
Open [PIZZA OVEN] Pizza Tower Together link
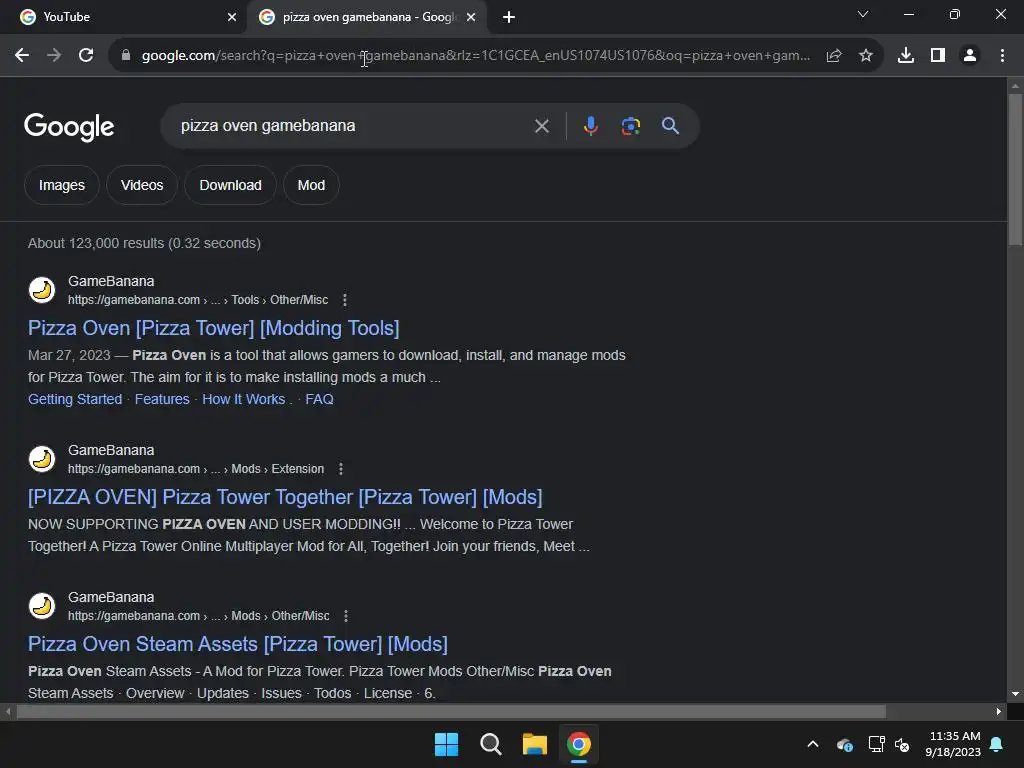[x=285, y=497]
